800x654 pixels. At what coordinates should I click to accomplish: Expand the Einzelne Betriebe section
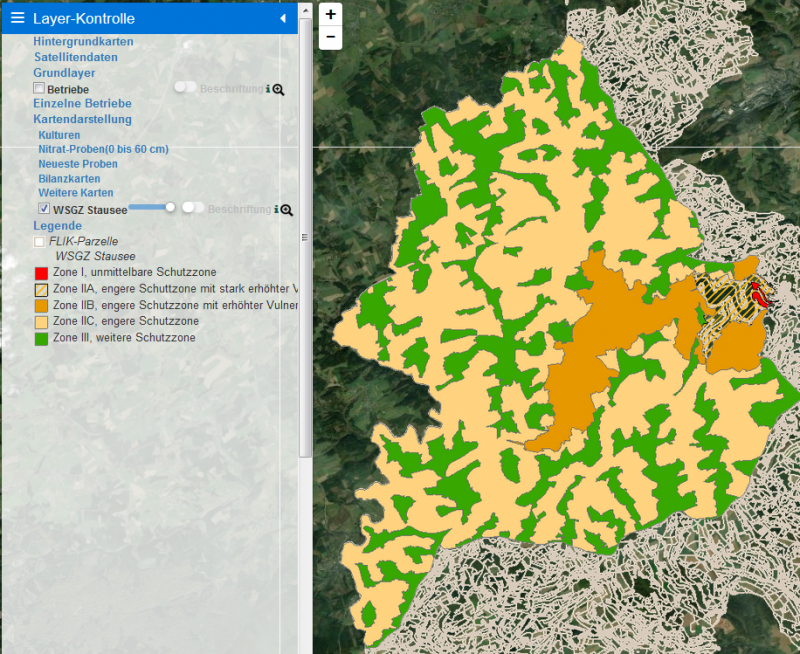(x=82, y=103)
